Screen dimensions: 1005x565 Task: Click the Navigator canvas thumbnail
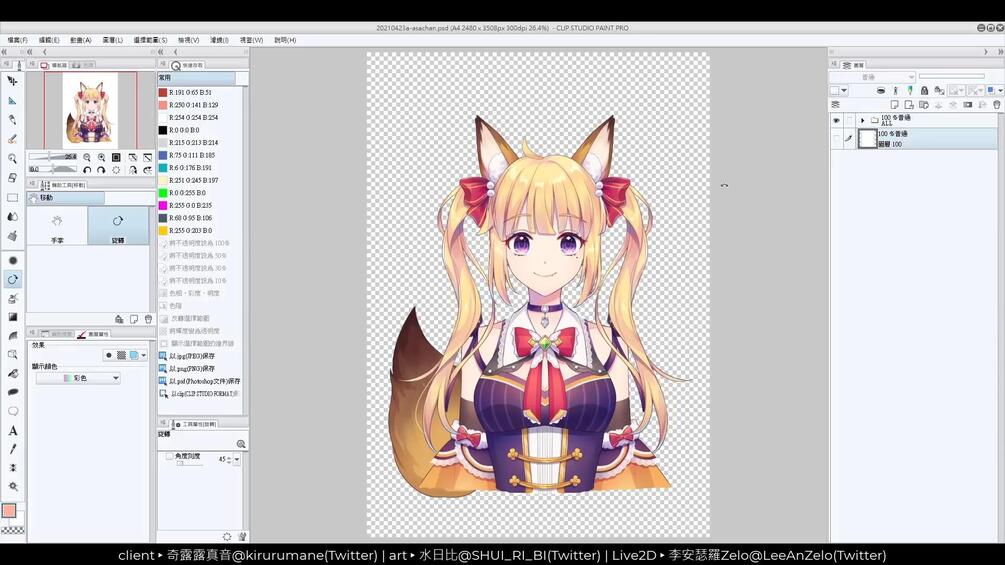click(90, 110)
